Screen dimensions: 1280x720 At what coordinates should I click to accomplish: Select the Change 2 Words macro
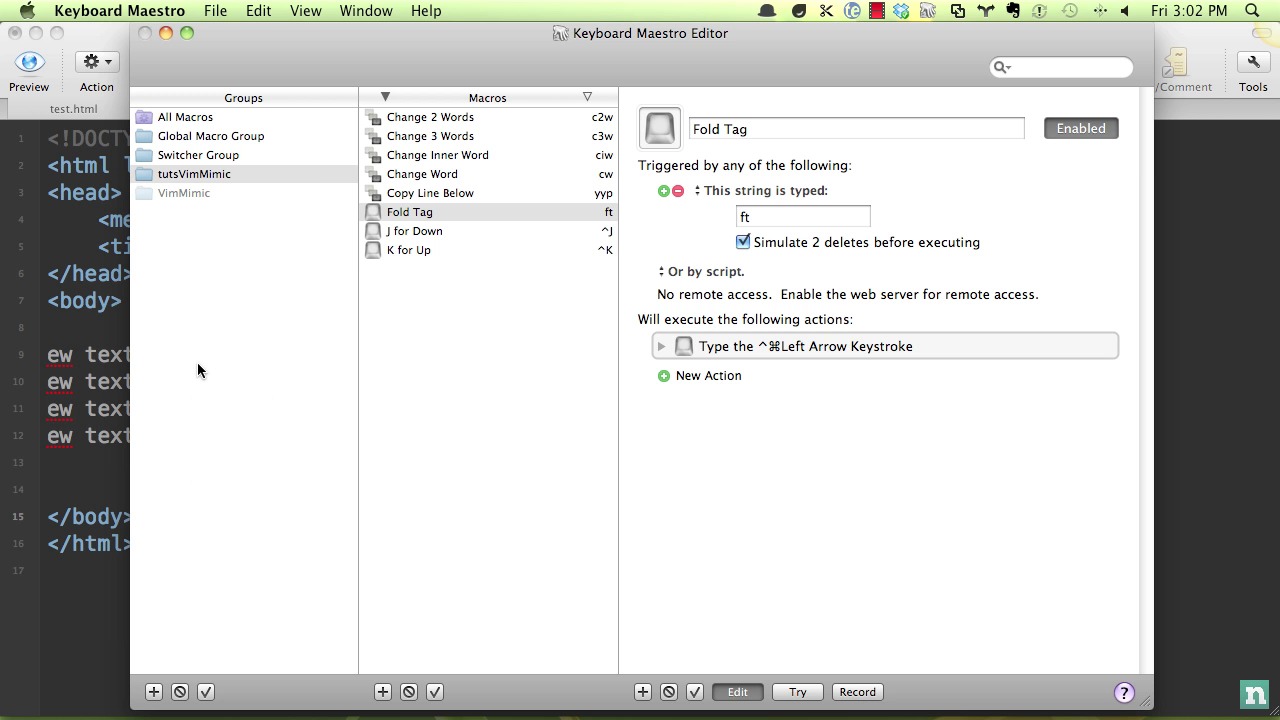click(488, 117)
